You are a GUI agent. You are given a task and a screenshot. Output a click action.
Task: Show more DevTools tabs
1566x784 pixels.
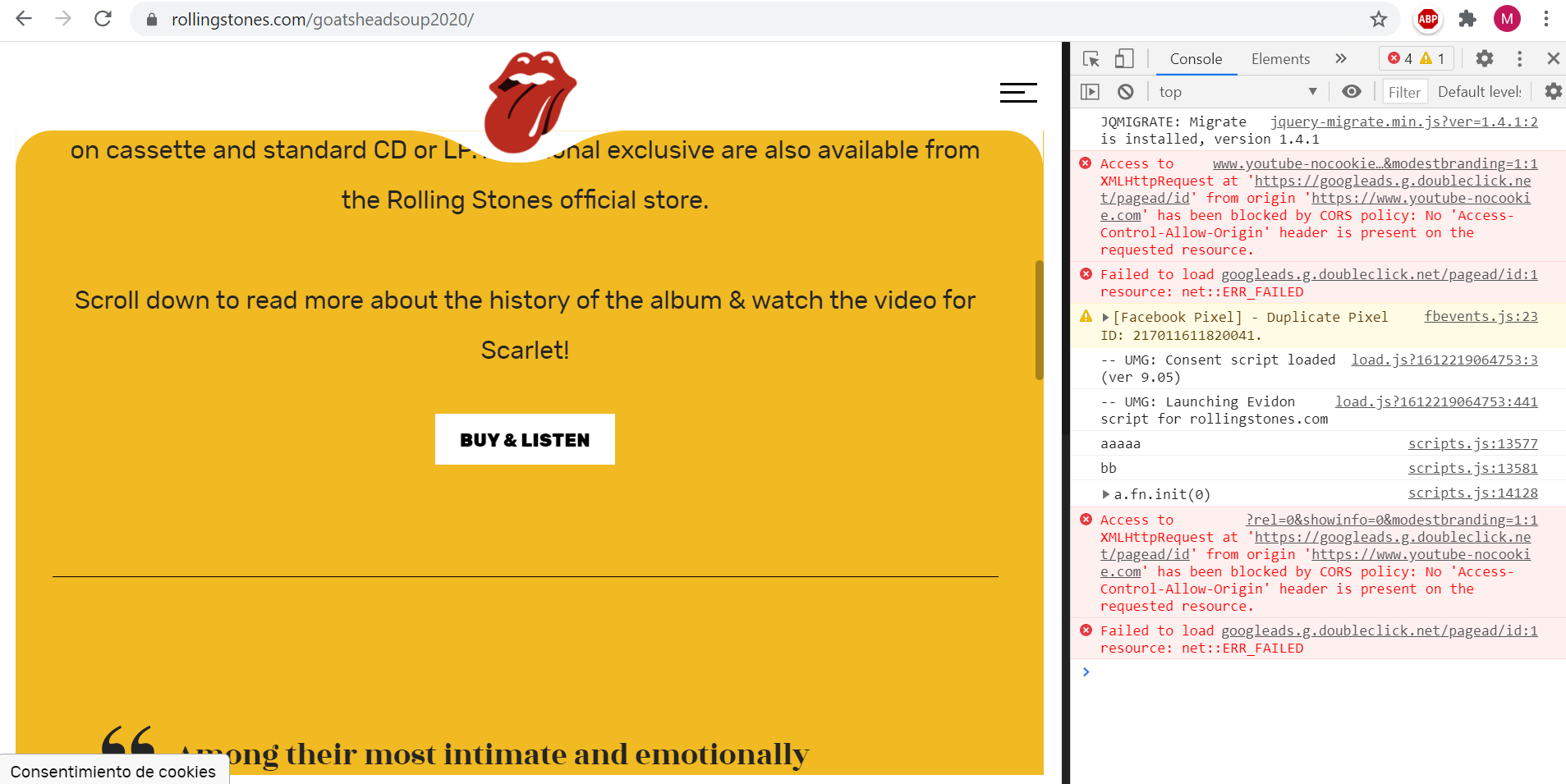pos(1341,59)
